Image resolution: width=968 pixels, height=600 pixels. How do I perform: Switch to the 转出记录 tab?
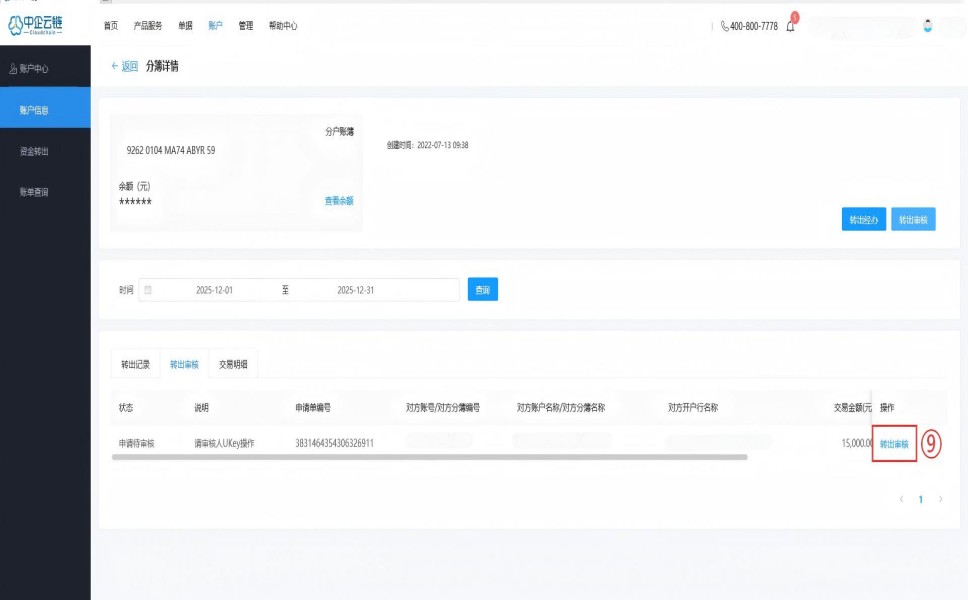135,365
